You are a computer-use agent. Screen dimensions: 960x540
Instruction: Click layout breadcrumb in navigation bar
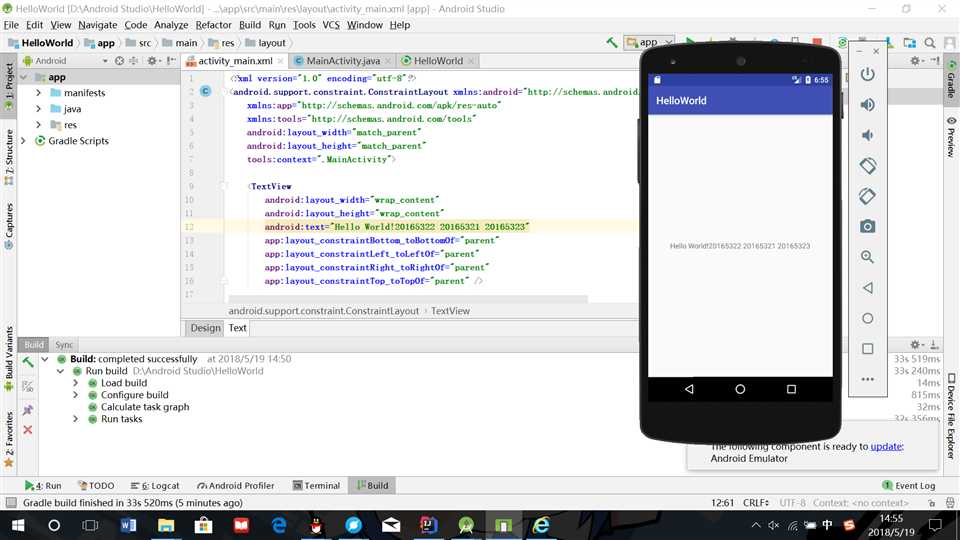coord(266,43)
